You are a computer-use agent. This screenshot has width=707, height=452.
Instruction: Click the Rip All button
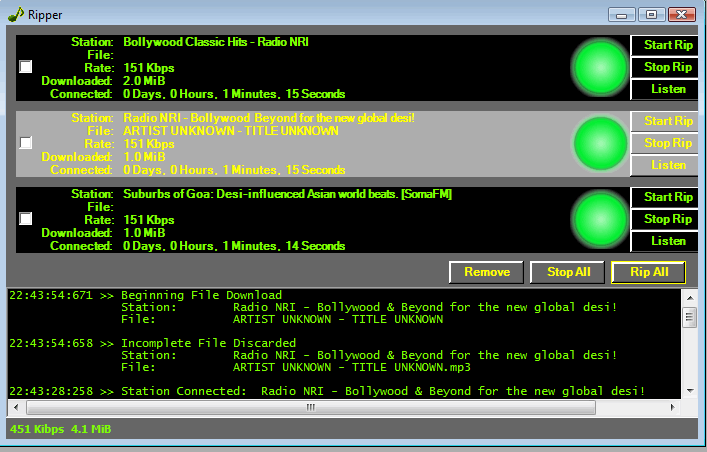tap(648, 272)
